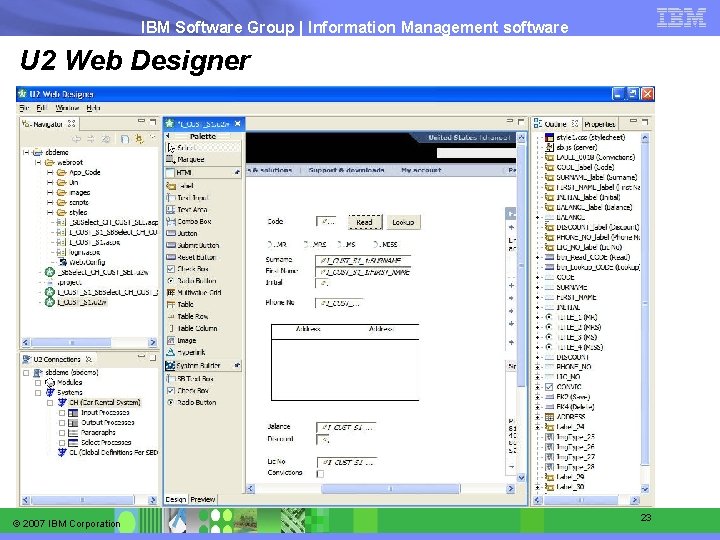720x540 pixels.
Task: Switch to the Properties tab
Action: click(x=600, y=124)
